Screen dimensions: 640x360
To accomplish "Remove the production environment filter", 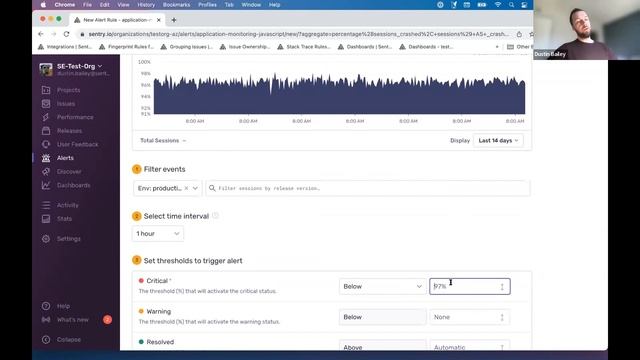I will [x=187, y=188].
